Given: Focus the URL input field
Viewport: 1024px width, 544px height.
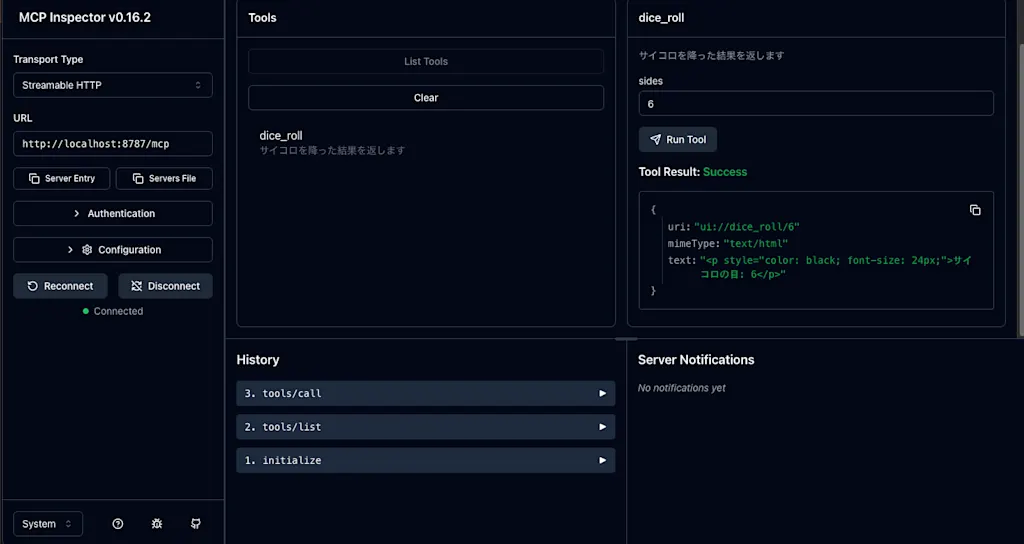Looking at the screenshot, I should pyautogui.click(x=113, y=144).
